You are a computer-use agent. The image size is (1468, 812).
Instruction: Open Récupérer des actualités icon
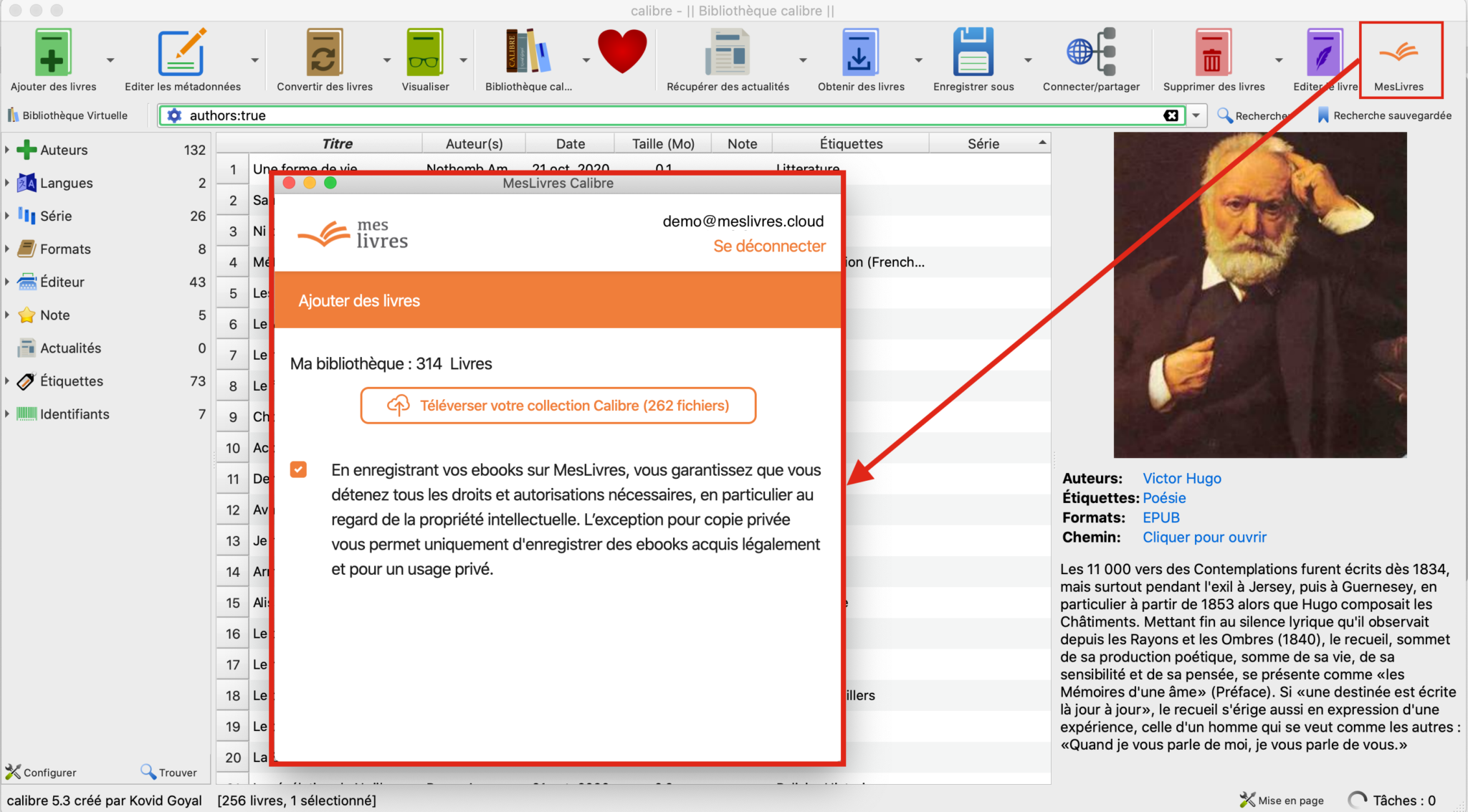click(x=728, y=52)
